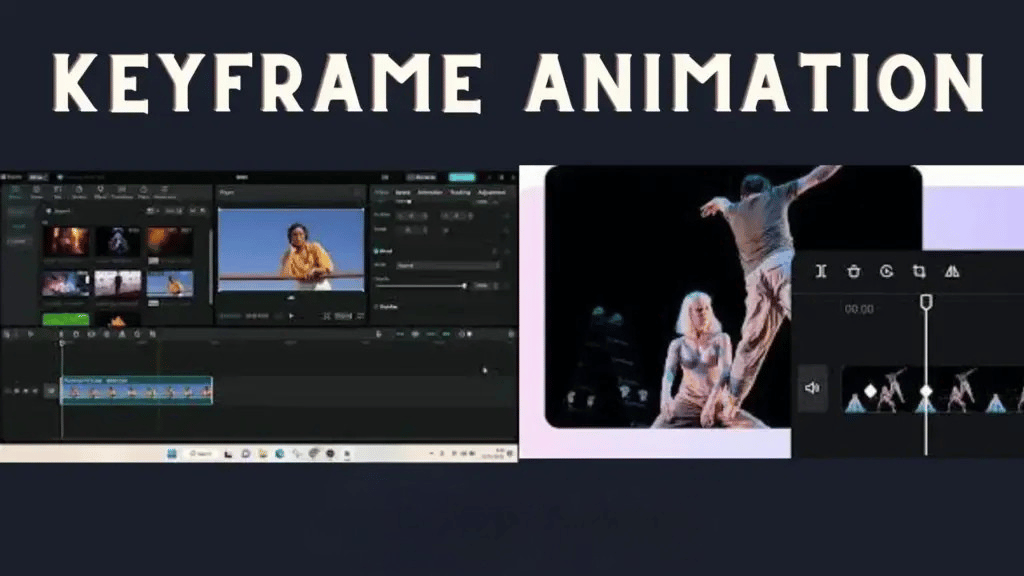This screenshot has height=576, width=1024.
Task: Play the preview in the Player panel
Action: pos(291,316)
